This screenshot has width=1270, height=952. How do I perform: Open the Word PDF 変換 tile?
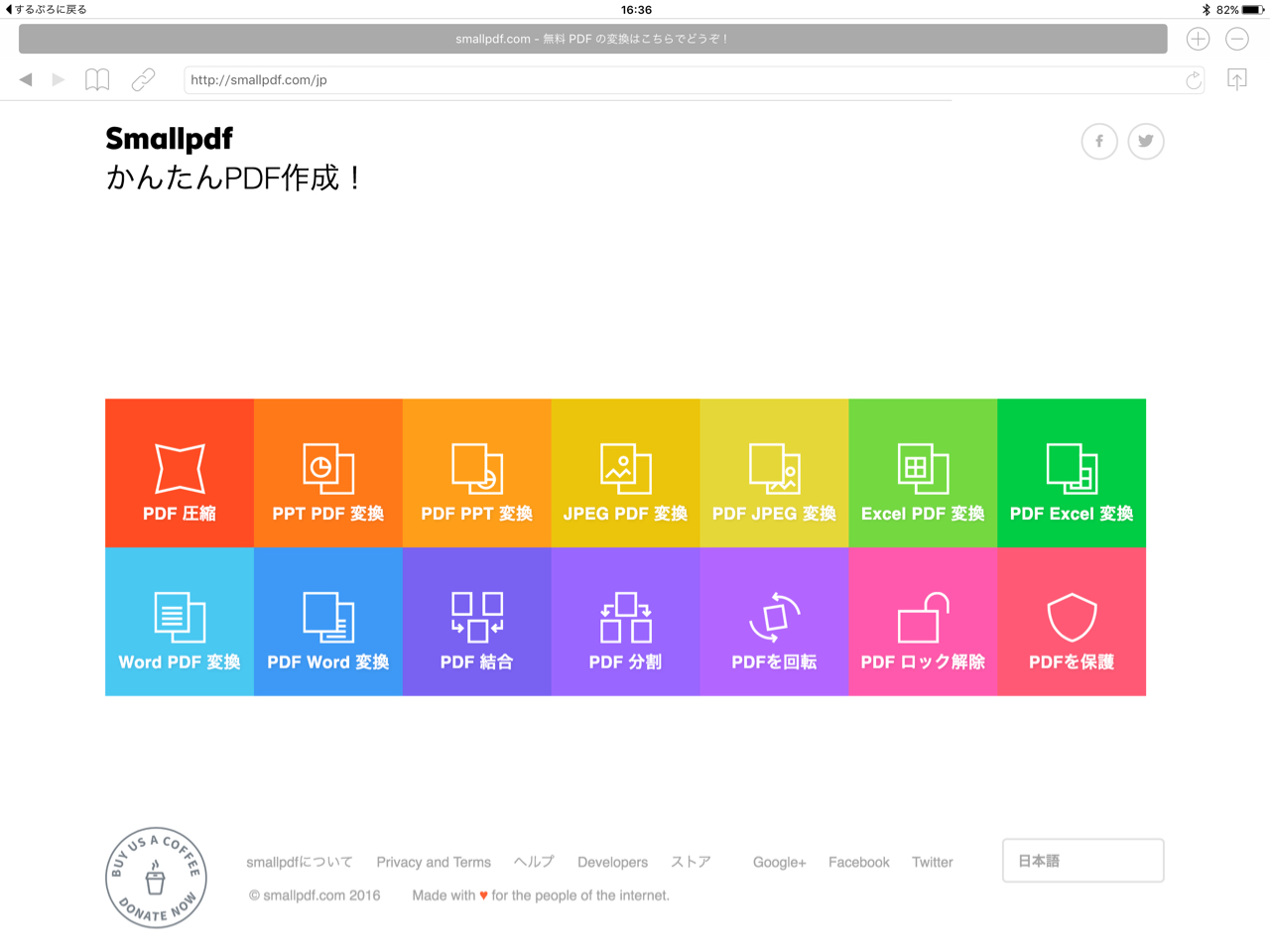coord(180,622)
